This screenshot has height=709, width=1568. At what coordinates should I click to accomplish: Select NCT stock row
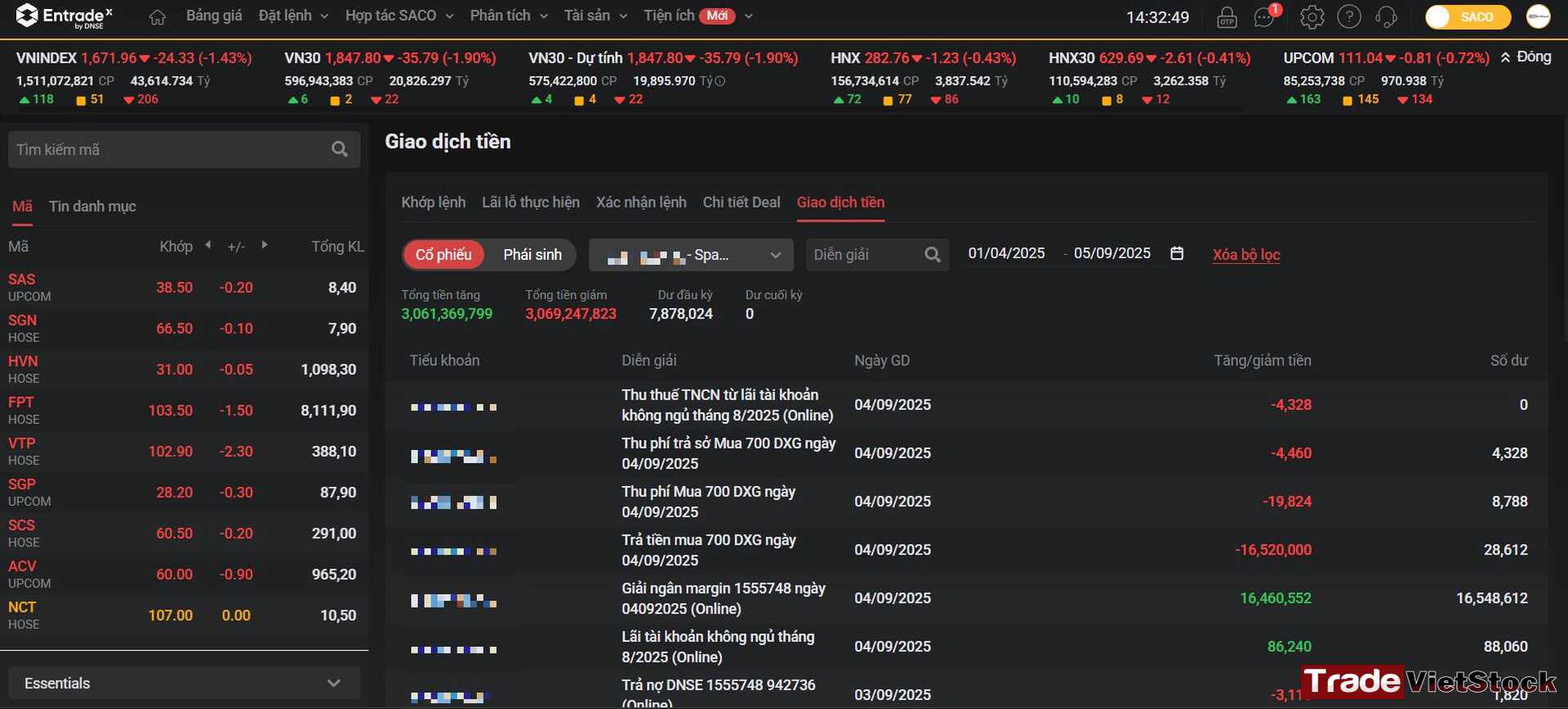(x=184, y=615)
